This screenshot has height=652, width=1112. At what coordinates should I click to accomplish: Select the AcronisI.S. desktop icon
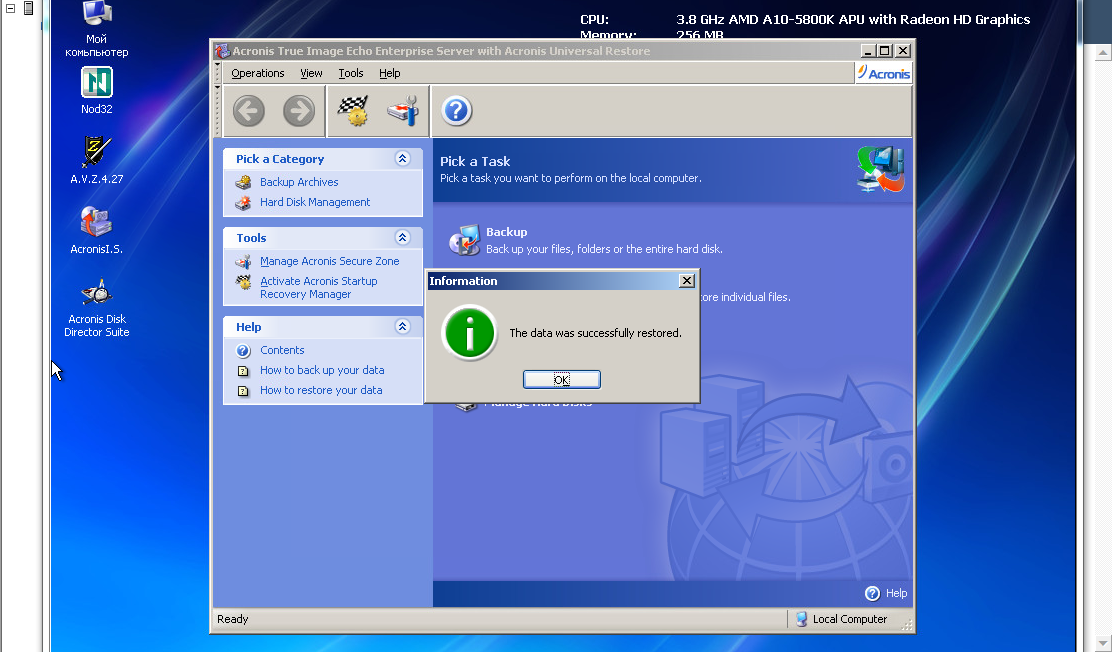click(x=96, y=221)
